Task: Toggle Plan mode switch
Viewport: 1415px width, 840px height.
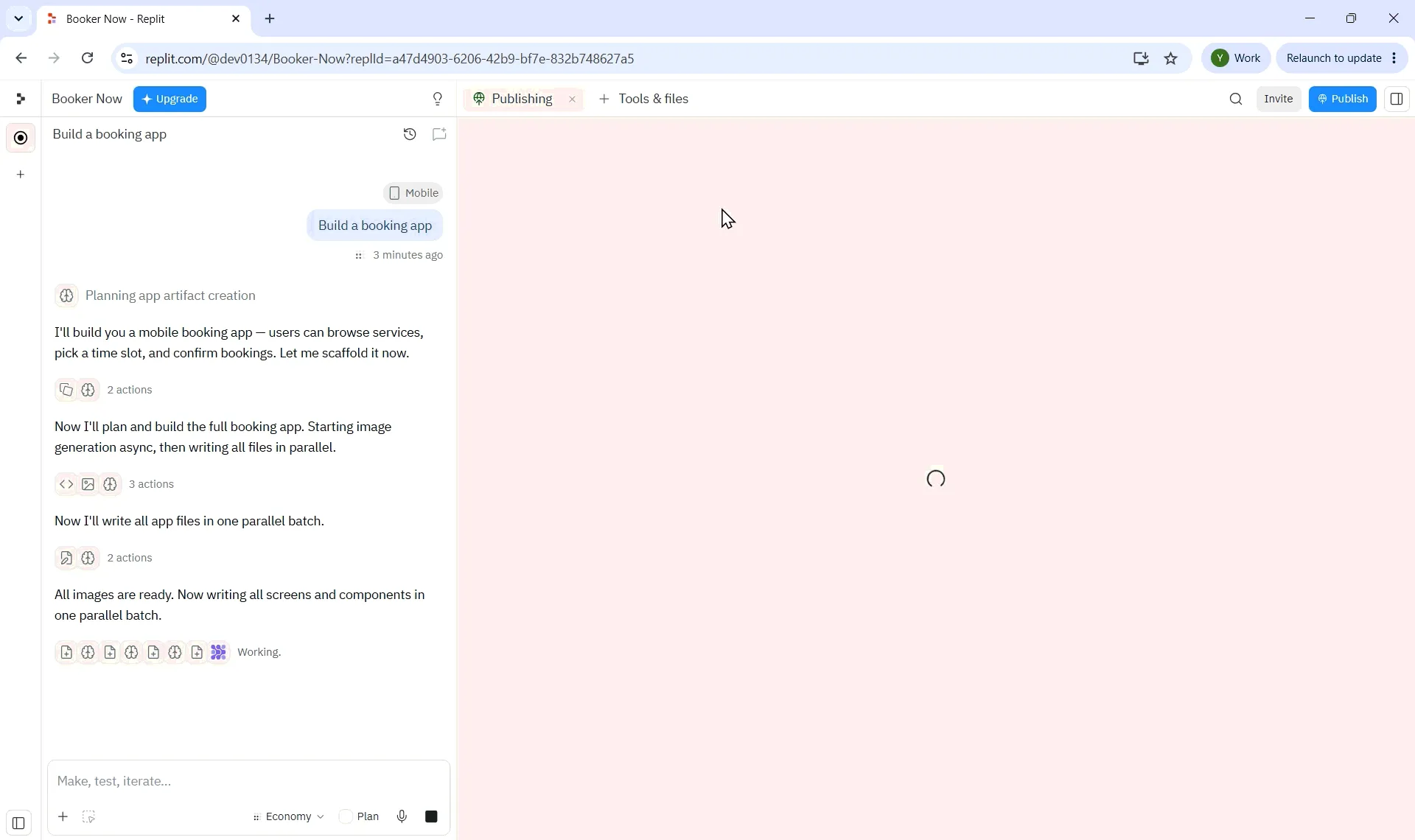Action: (x=346, y=816)
